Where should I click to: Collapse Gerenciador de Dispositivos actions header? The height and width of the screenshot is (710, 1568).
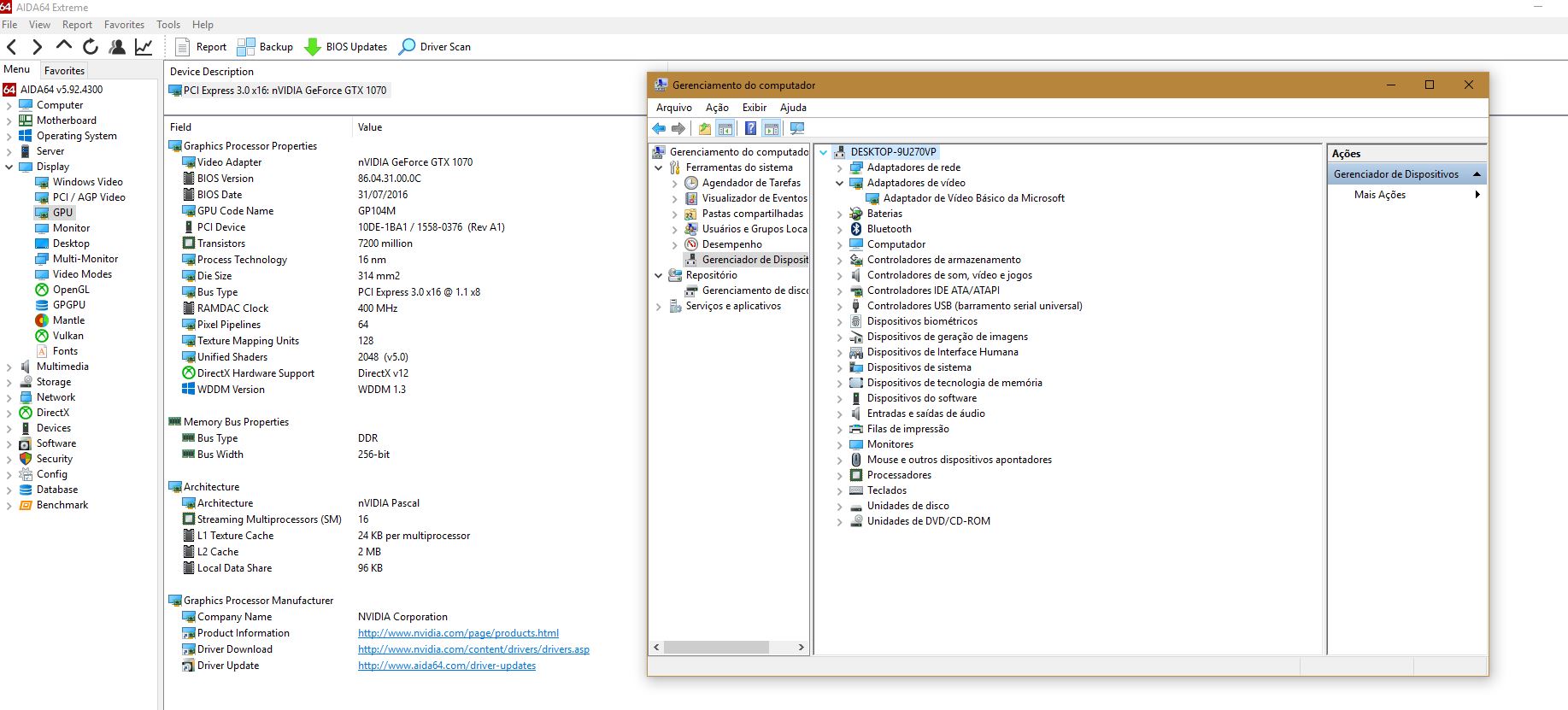[x=1477, y=174]
